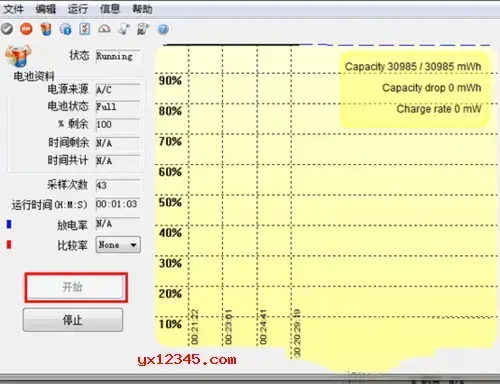Click the system info icon with blue badge

[x=66, y=29]
